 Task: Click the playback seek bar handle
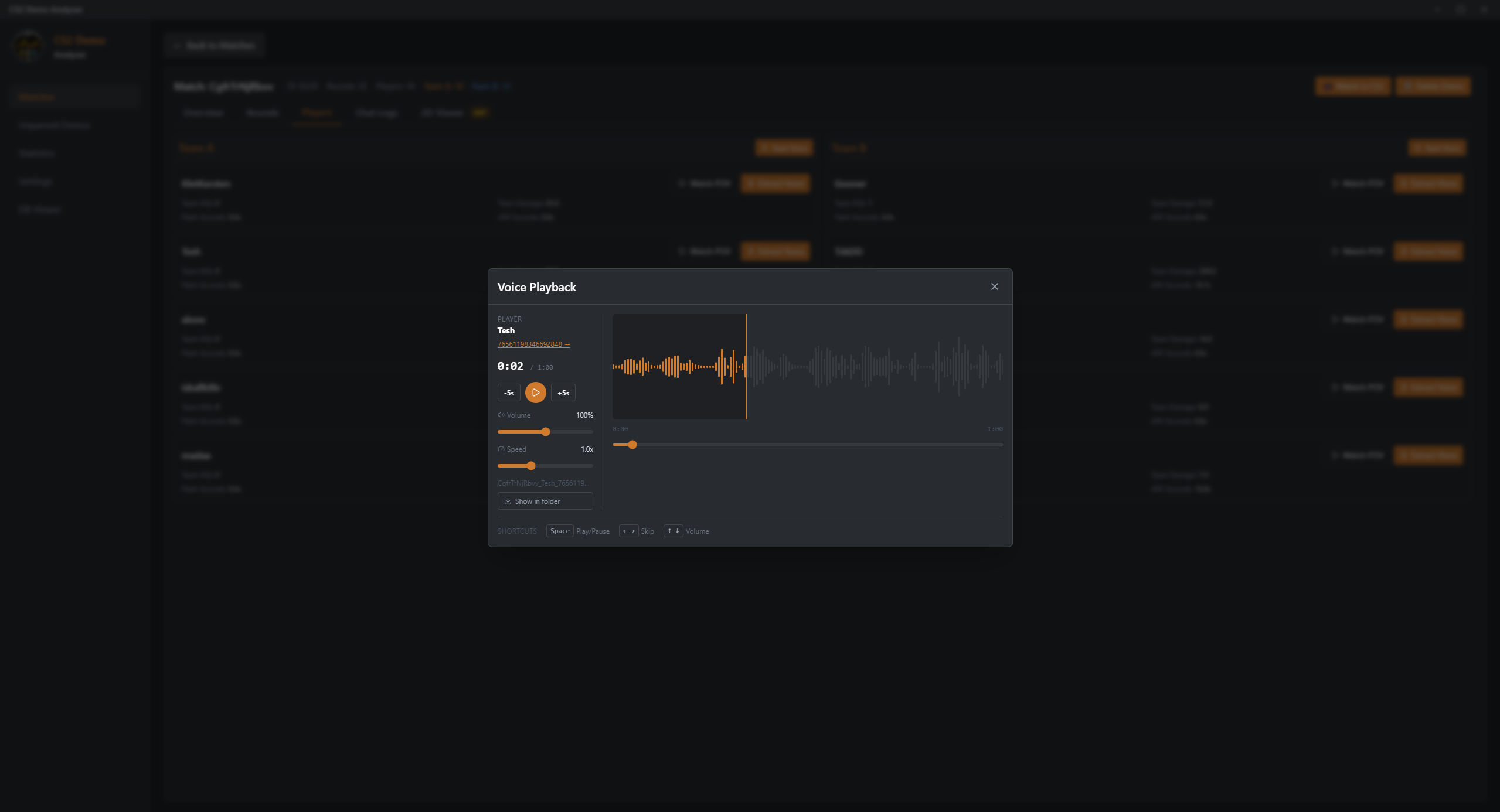(632, 445)
